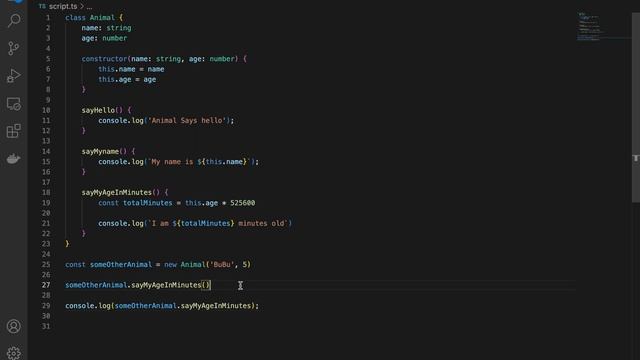The height and width of the screenshot is (360, 640).
Task: Click the sayMyname method name
Action: point(100,151)
